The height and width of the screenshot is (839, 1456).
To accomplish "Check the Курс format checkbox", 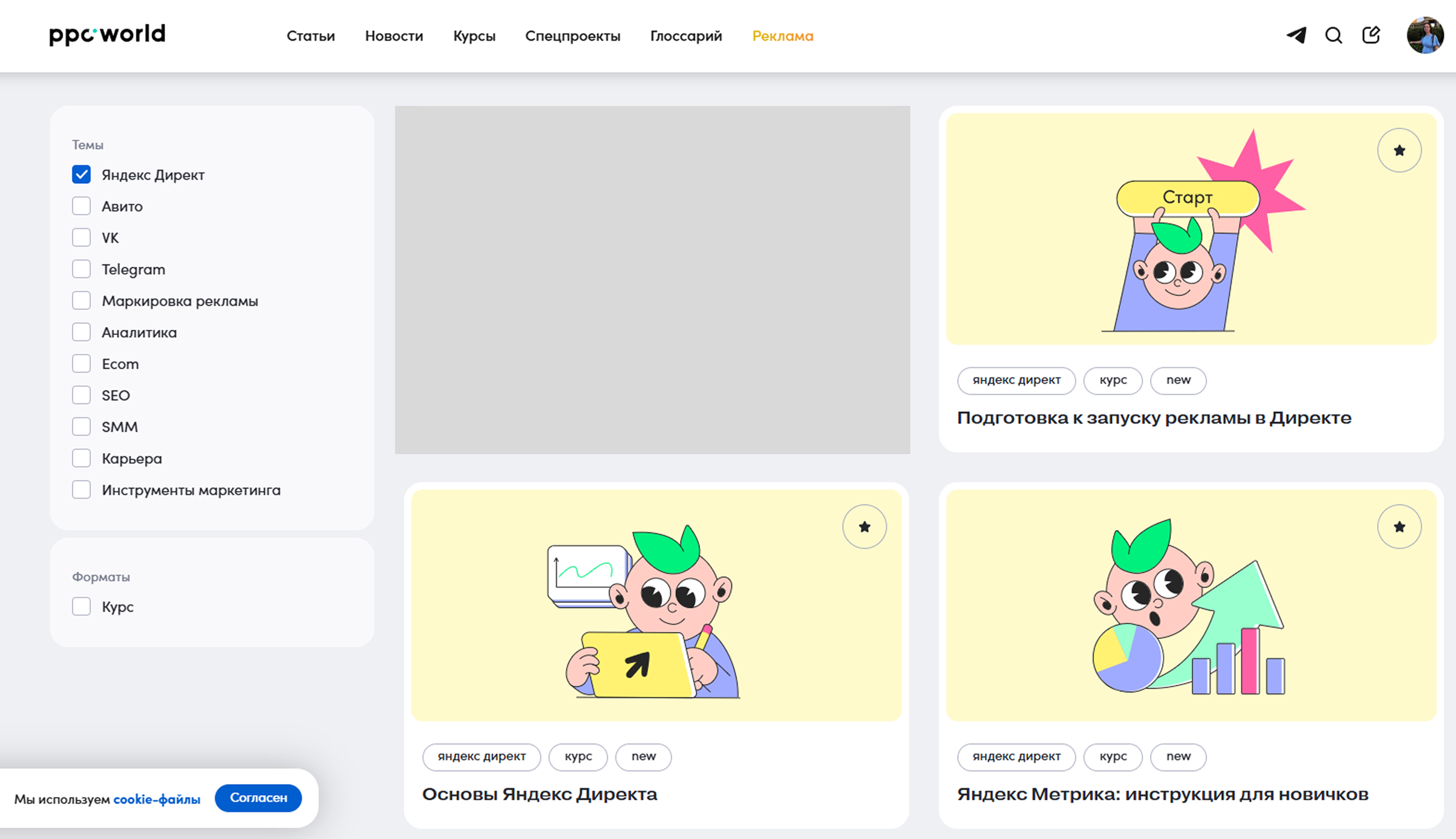I will [x=81, y=606].
